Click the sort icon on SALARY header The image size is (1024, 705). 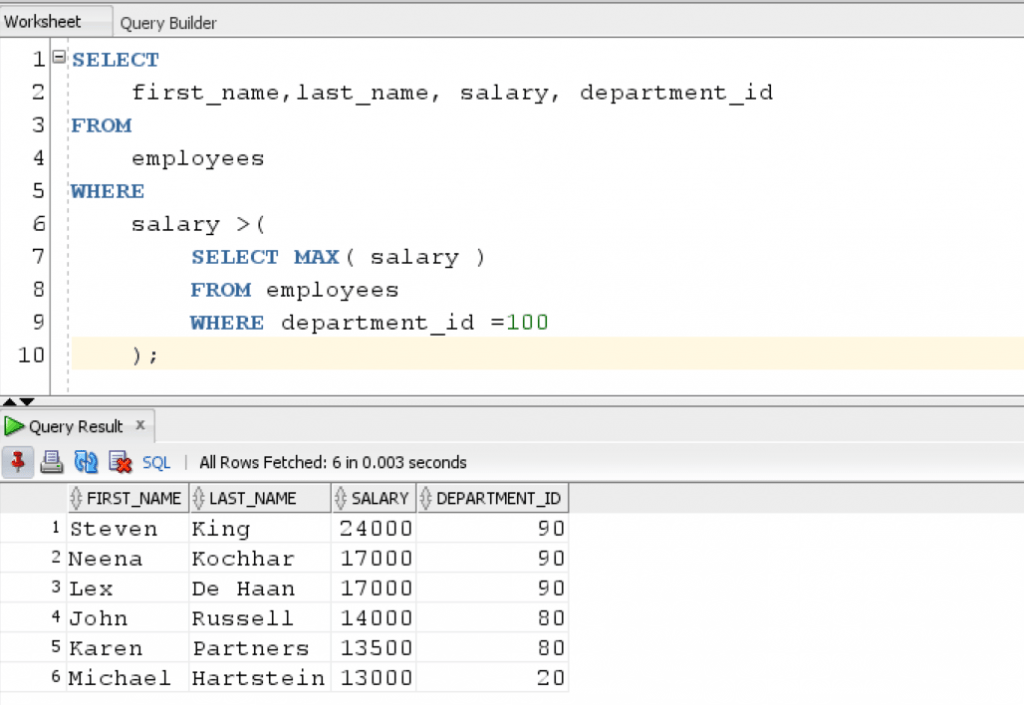click(x=341, y=497)
